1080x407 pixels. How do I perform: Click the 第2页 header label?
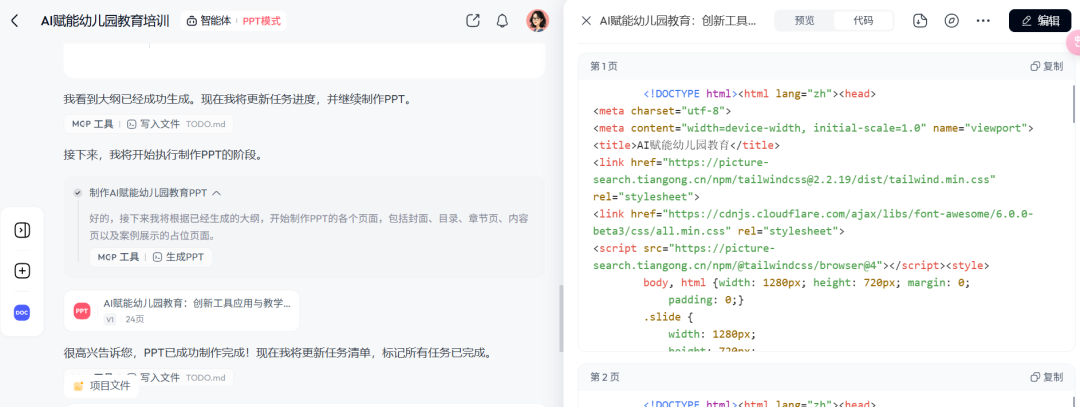[x=604, y=377]
